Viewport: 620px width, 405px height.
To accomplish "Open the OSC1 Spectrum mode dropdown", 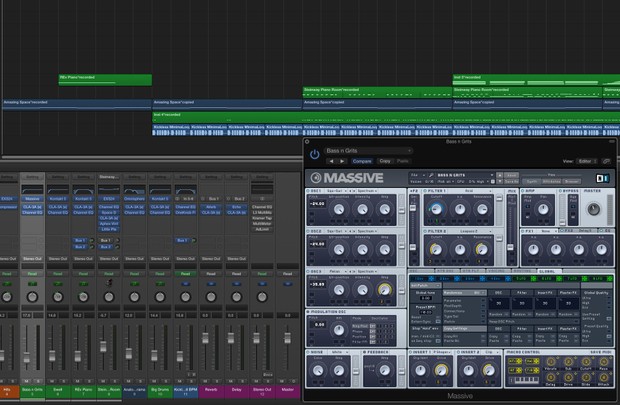I will tap(368, 191).
